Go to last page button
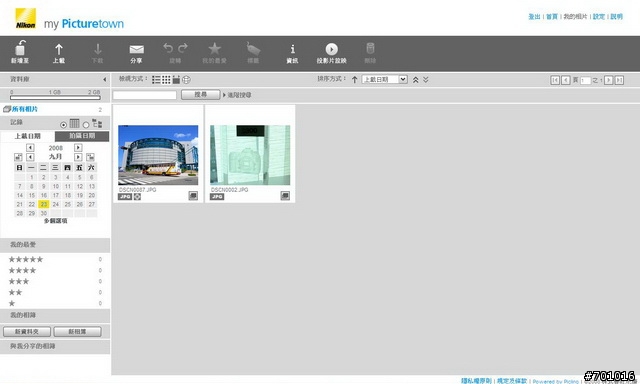Viewport: 640px width, 384px height. 619,80
